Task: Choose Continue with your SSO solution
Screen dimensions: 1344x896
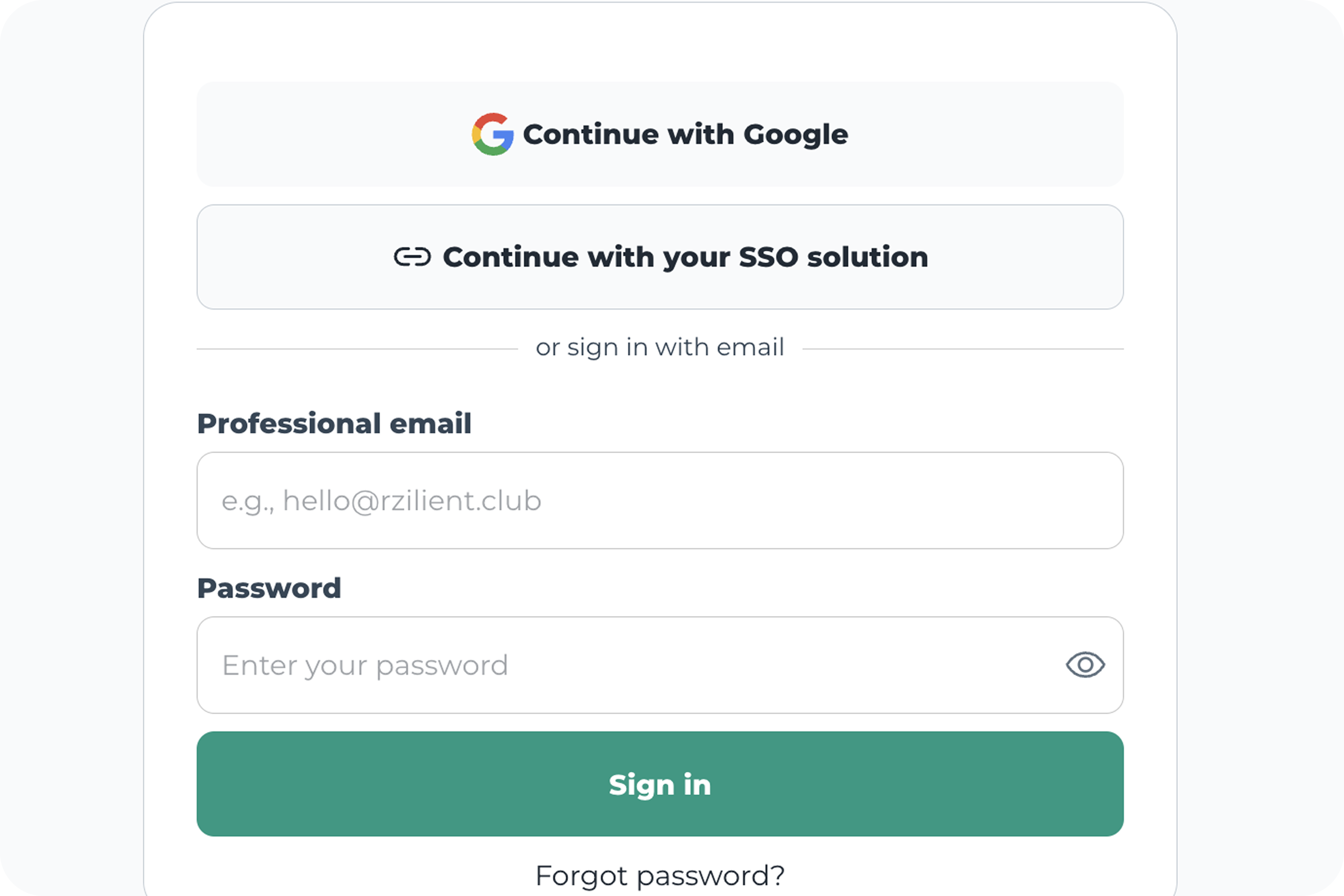Action: click(x=660, y=257)
